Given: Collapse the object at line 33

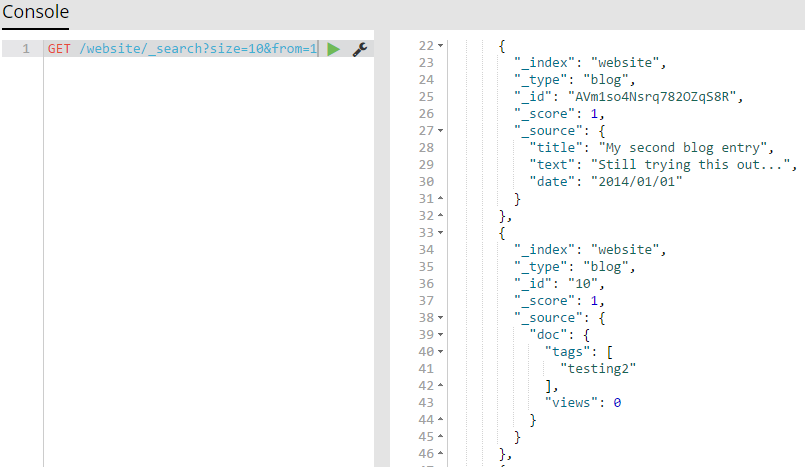Looking at the screenshot, I should [x=440, y=232].
